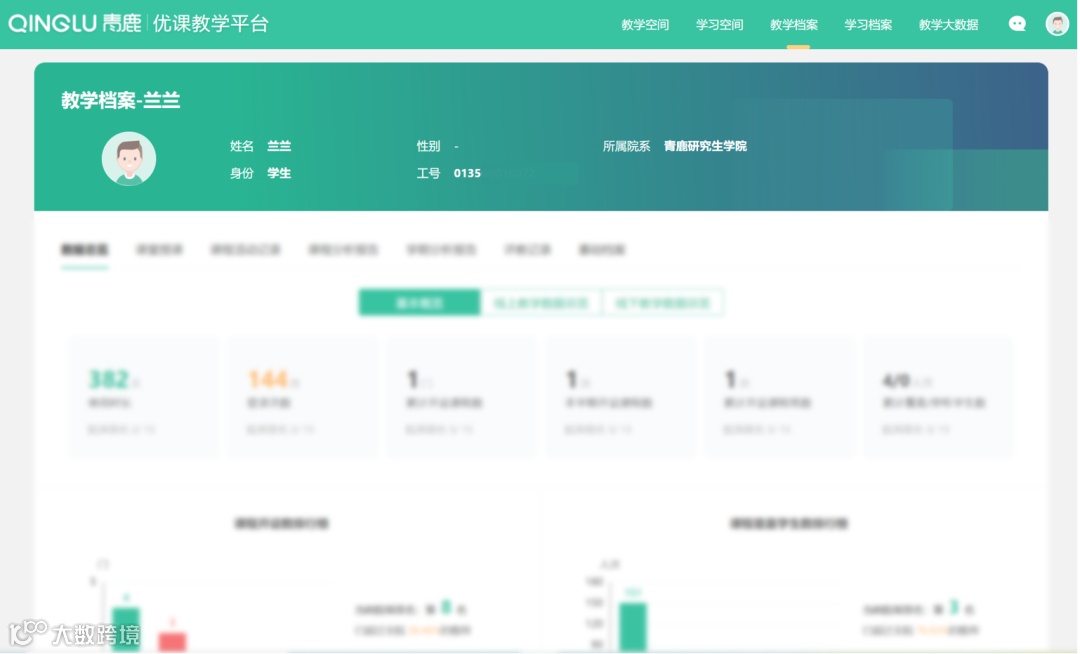Image resolution: width=1080 pixels, height=654 pixels.
Task: Click the red bar in the left chart
Action: click(x=172, y=642)
